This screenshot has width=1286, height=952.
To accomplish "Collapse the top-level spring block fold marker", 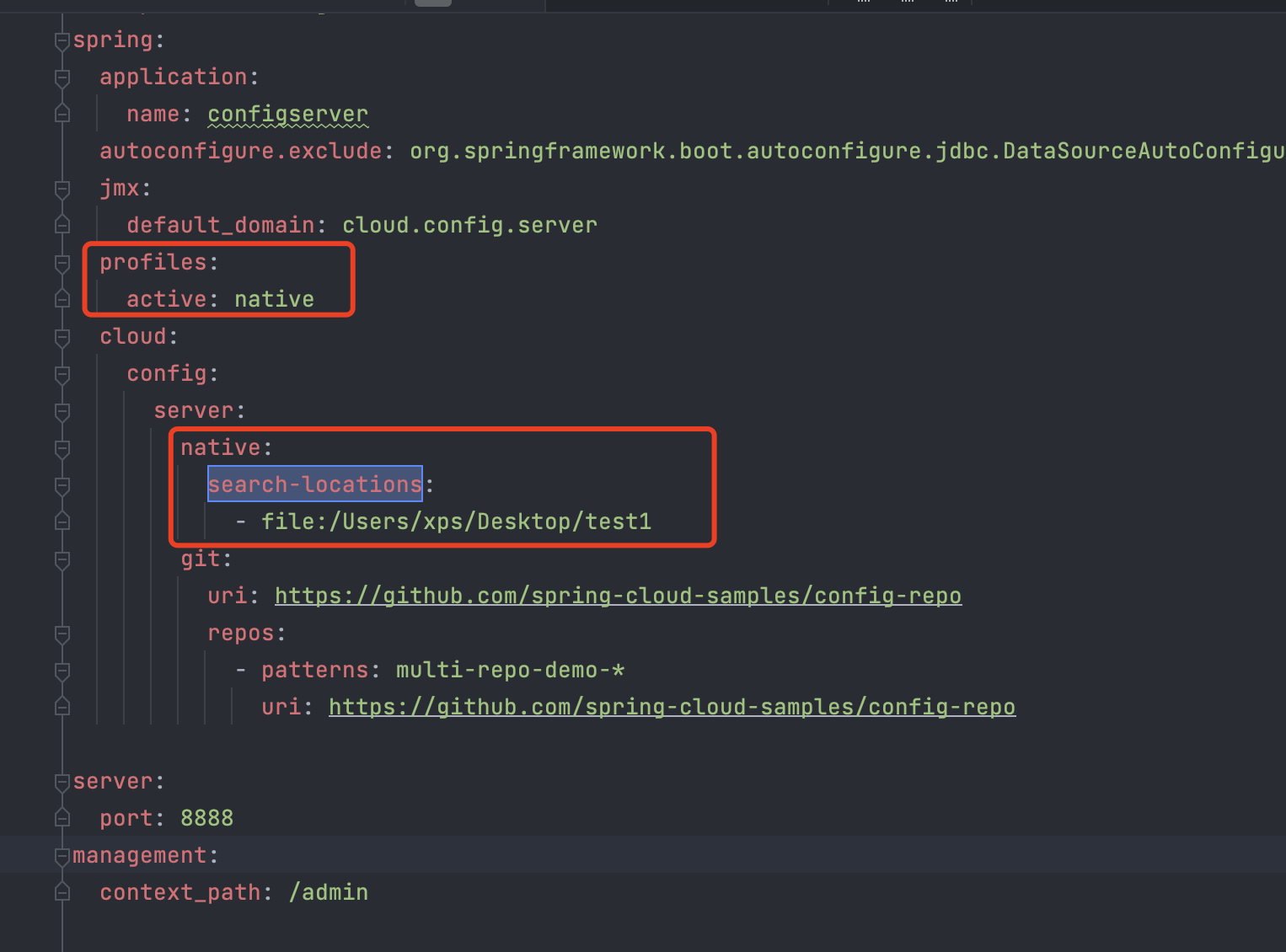I will coord(62,40).
